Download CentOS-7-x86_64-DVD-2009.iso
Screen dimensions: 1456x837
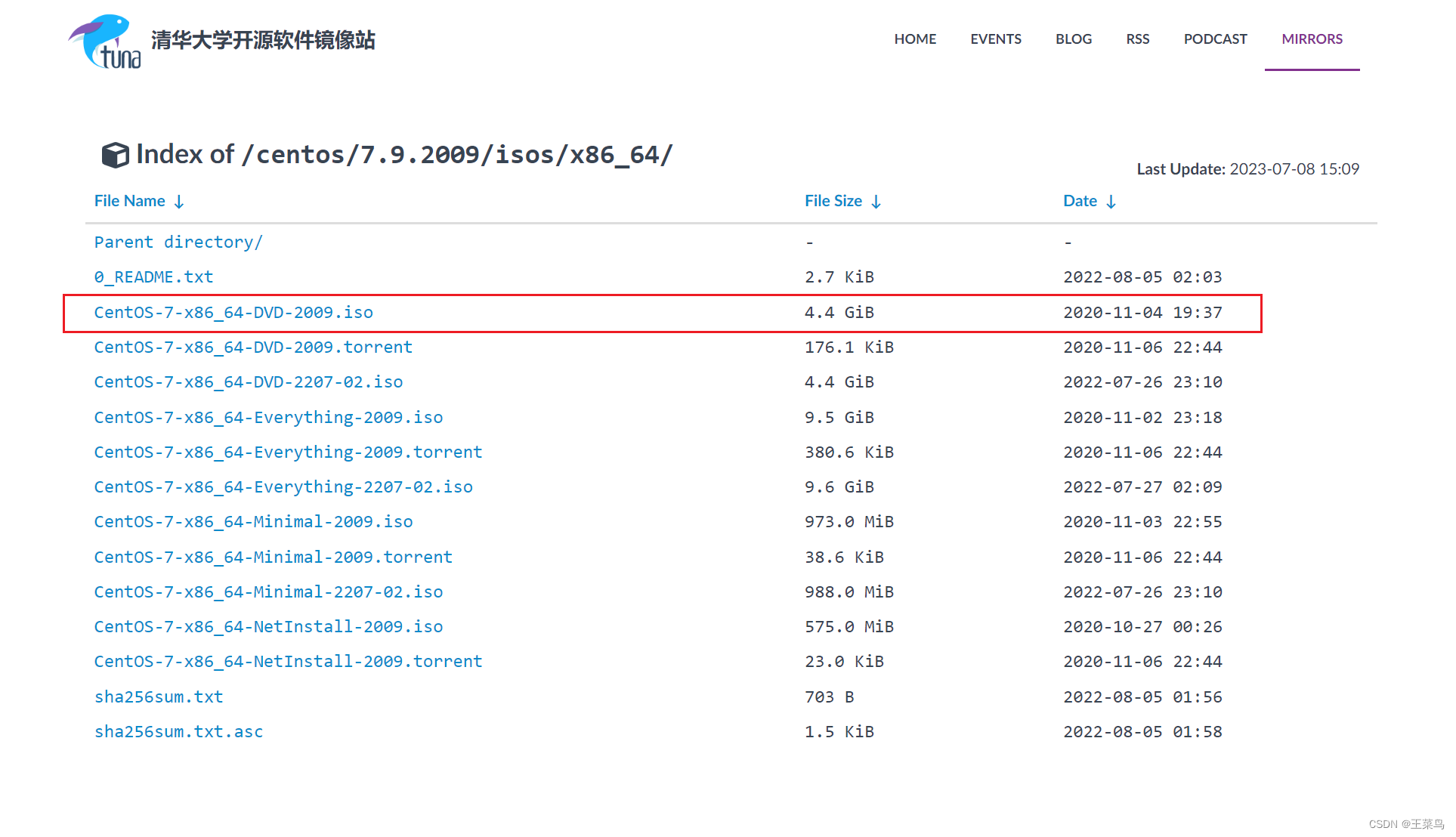233,313
